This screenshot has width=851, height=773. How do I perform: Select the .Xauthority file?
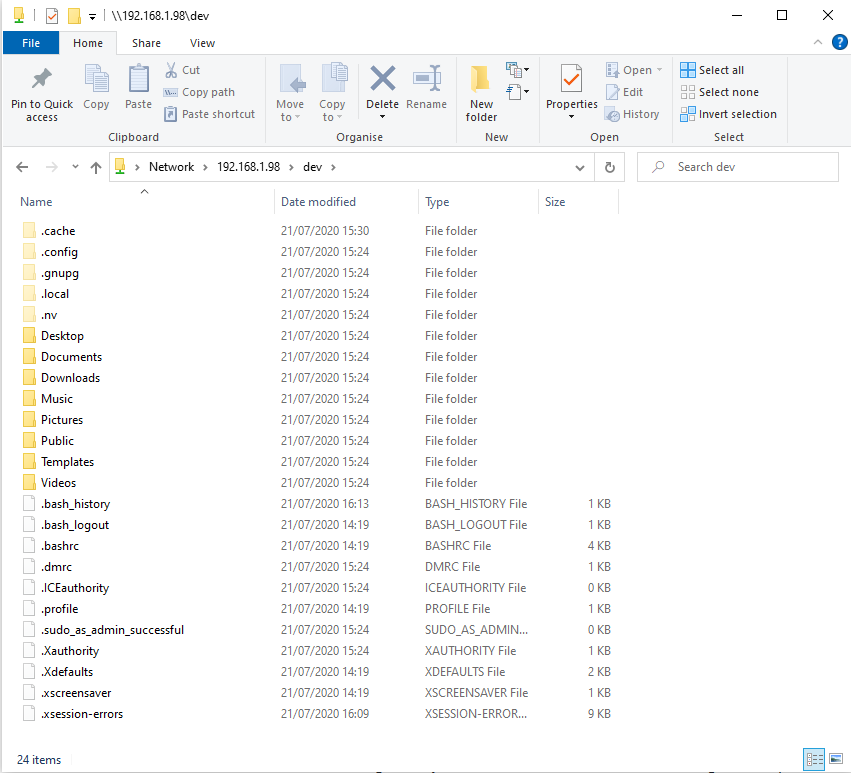point(70,651)
